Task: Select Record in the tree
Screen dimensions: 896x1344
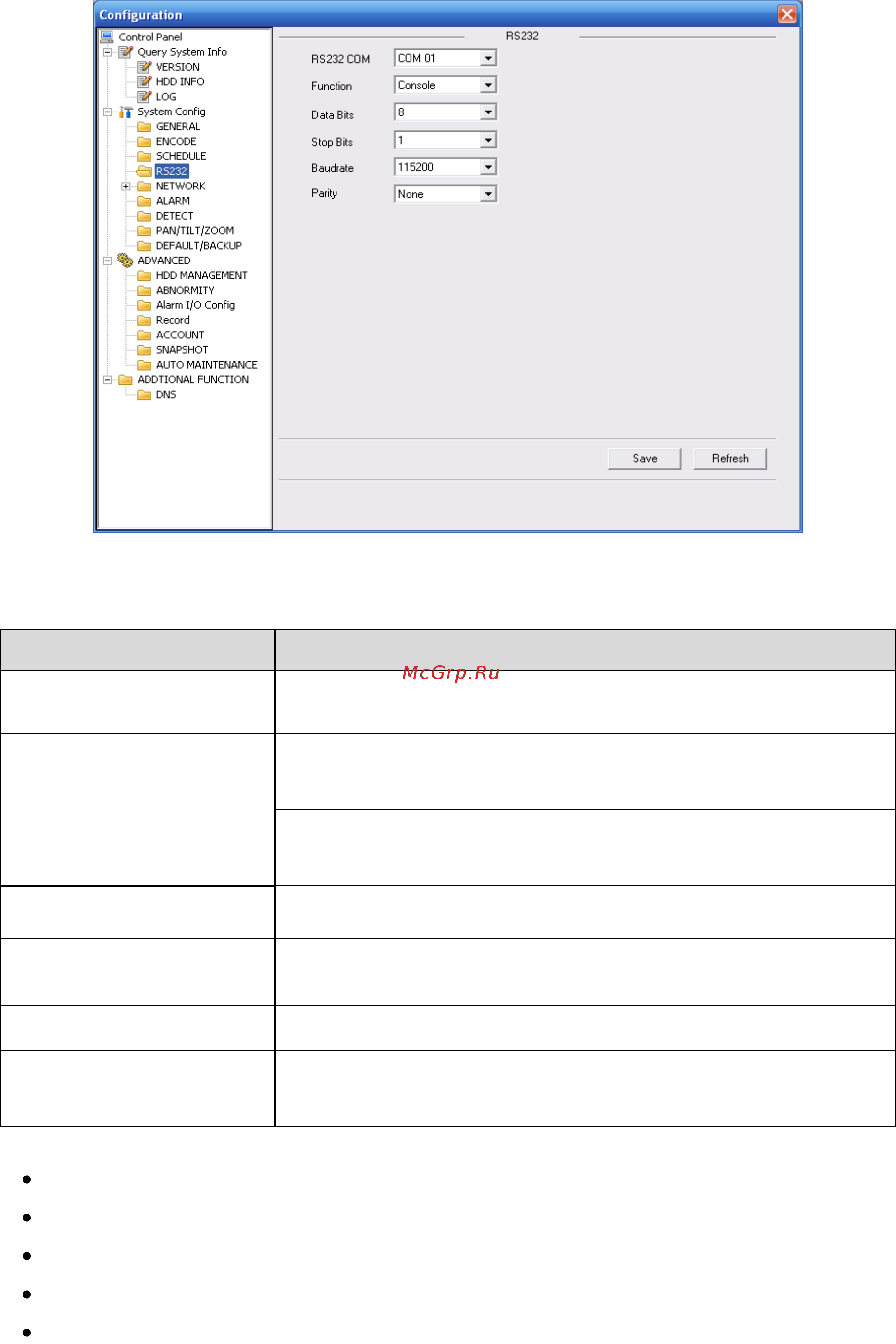Action: (173, 320)
